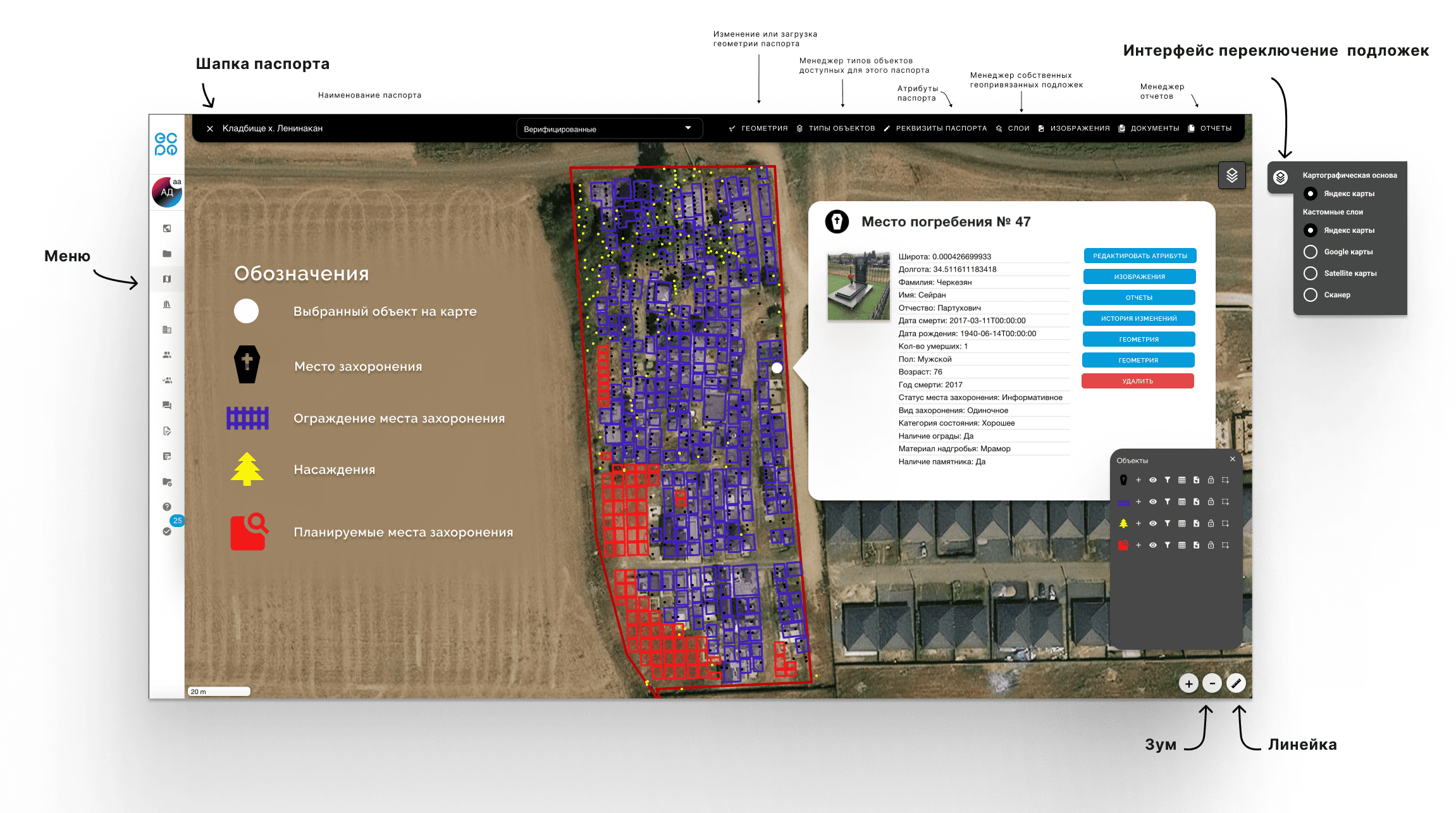Image resolution: width=1456 pixels, height=813 pixels.
Task: Open the notifications check icon with badge 25
Action: (x=167, y=532)
